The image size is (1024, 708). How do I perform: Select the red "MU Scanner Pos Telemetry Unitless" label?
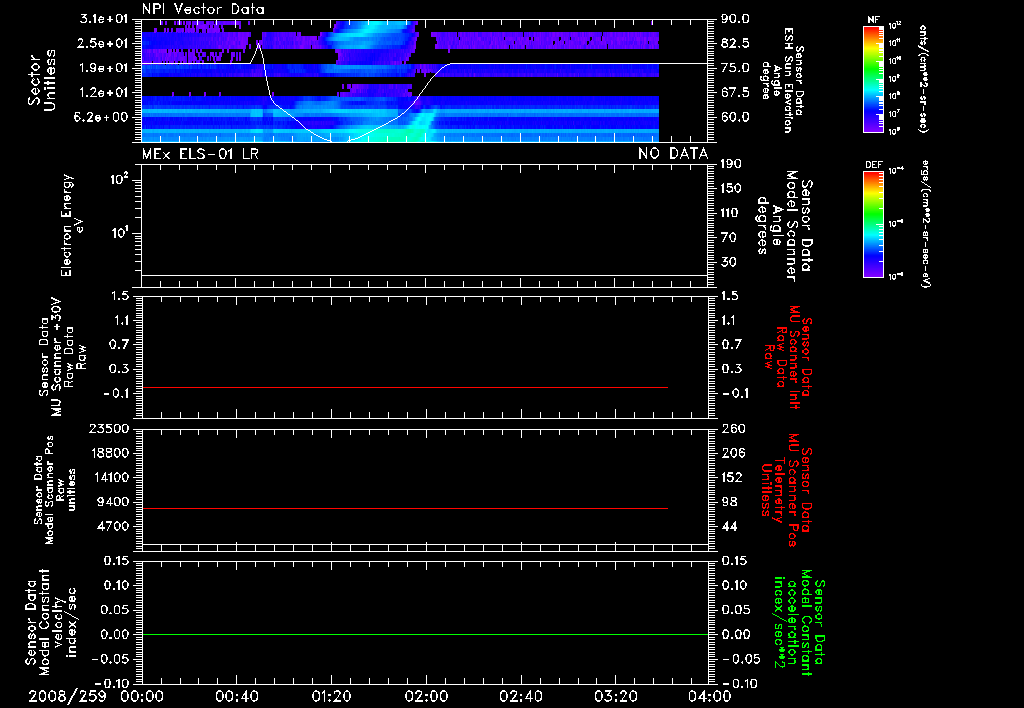click(x=786, y=490)
